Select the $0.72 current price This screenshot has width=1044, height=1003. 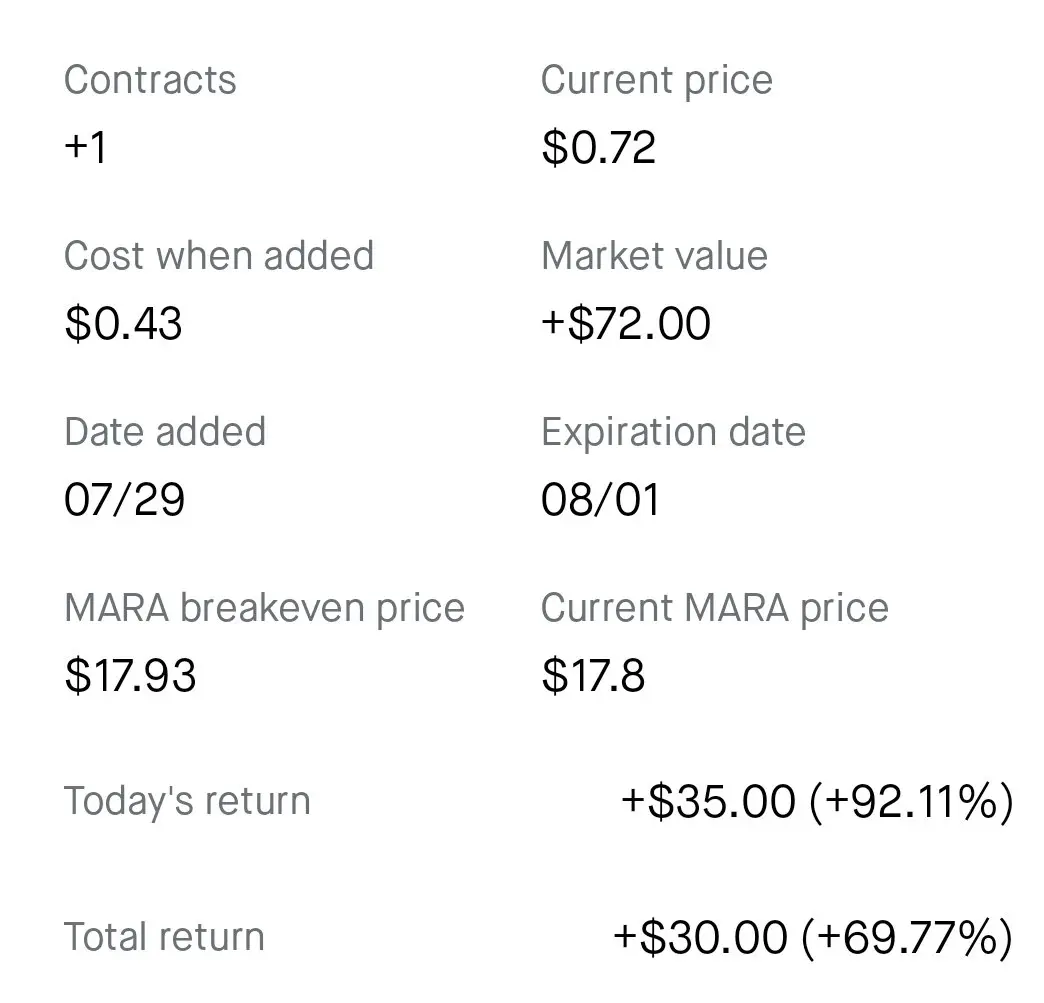coord(599,147)
